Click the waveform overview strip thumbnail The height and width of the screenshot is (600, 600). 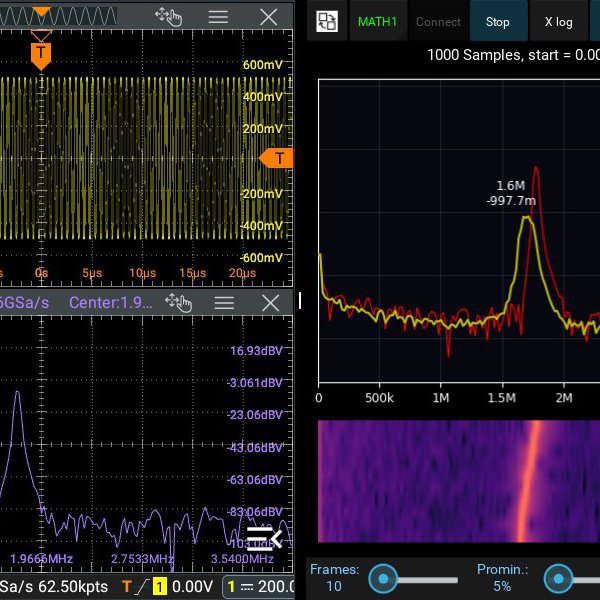tap(58, 16)
